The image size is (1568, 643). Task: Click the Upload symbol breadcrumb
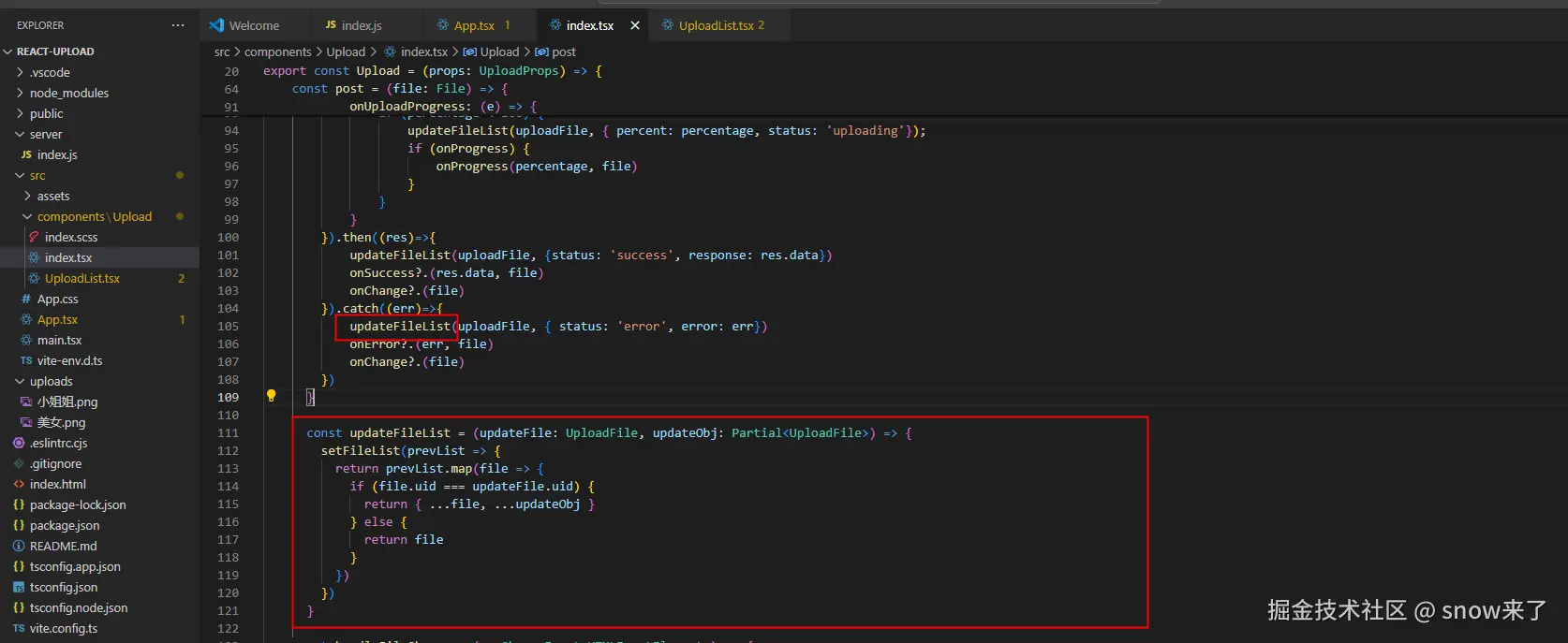pyautogui.click(x=491, y=51)
